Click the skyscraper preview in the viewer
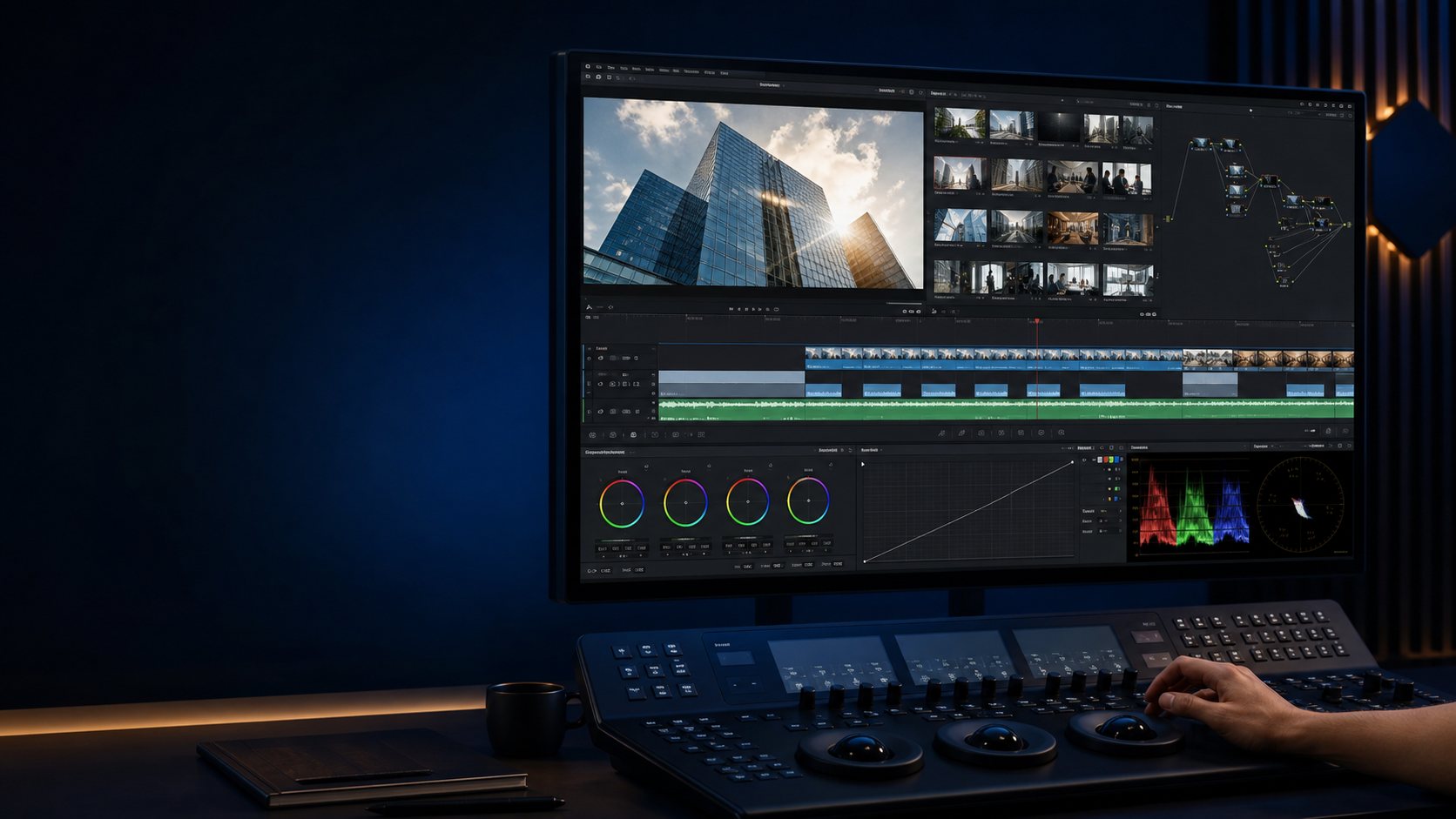This screenshot has height=819, width=1456. 752,192
